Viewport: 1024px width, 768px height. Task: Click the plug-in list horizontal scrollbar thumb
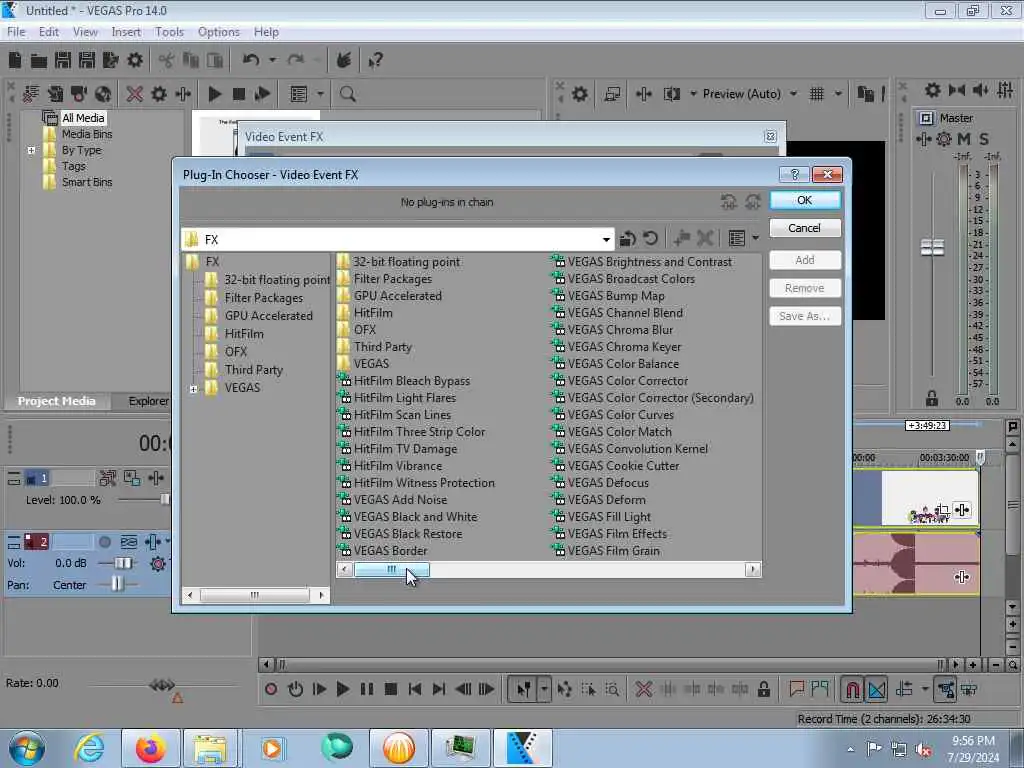(391, 569)
